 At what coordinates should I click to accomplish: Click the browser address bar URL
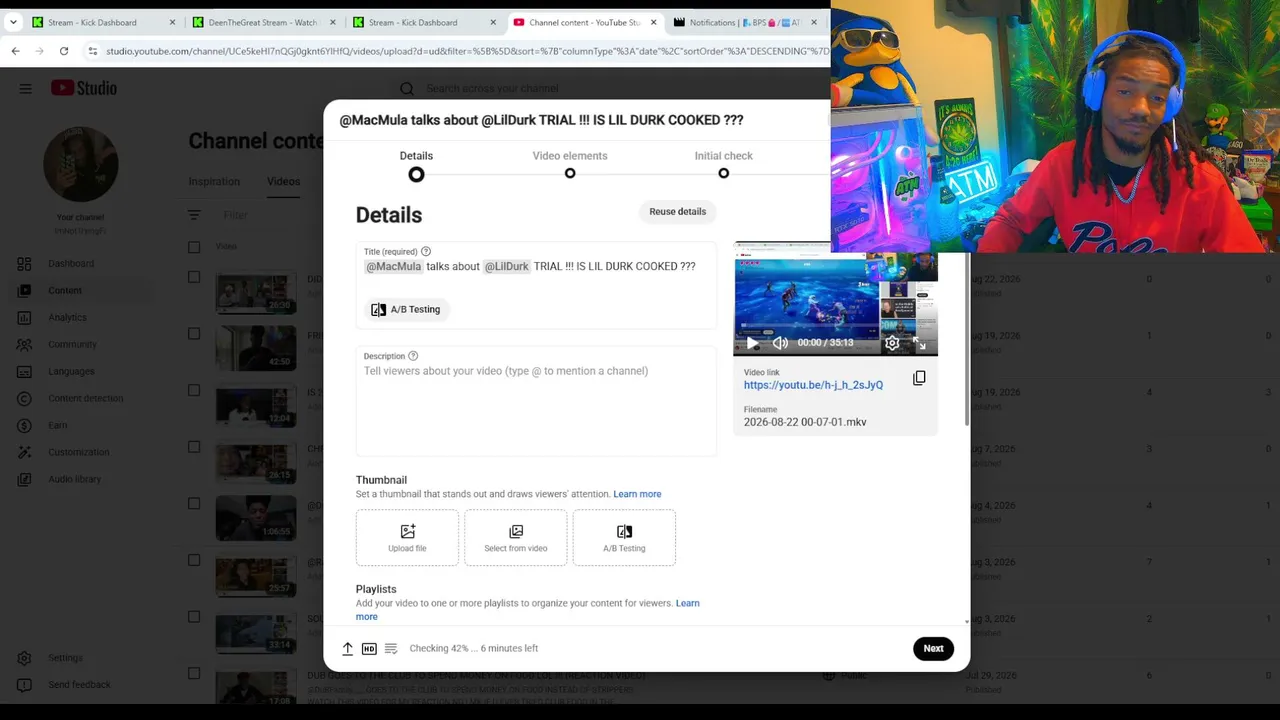[466, 51]
